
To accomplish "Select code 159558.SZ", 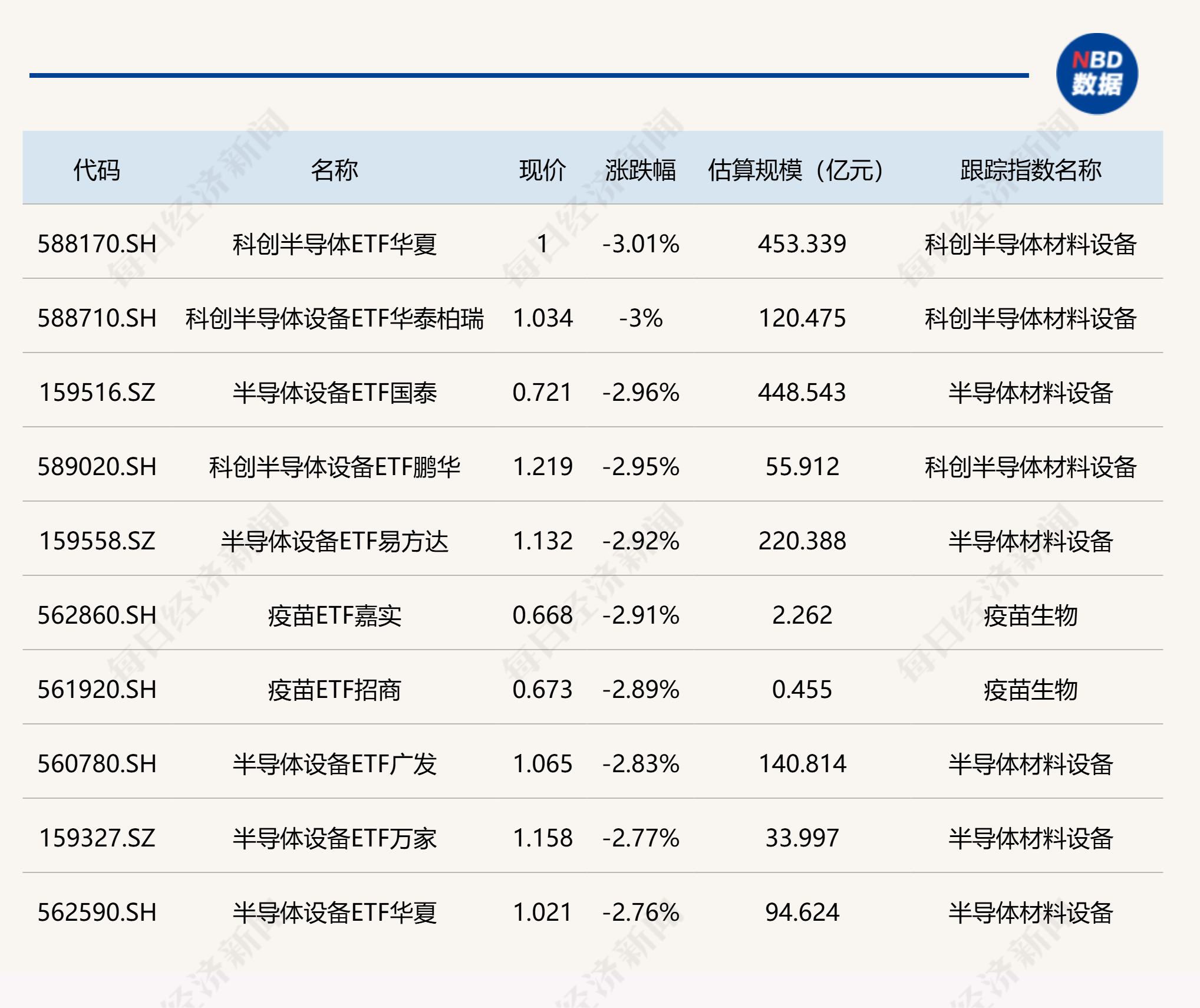I will [x=97, y=541].
